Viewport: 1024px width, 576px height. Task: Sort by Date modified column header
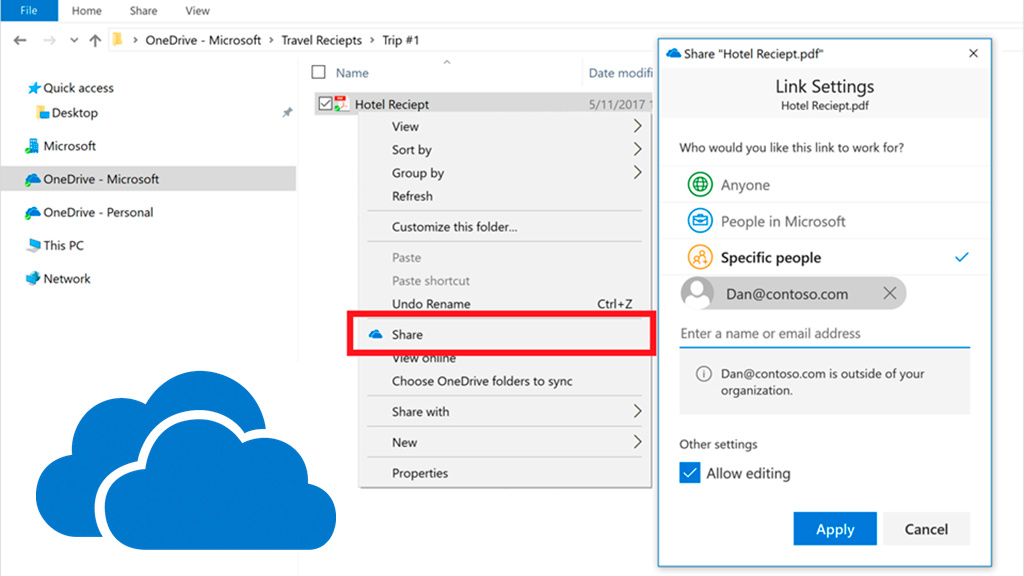(x=620, y=73)
